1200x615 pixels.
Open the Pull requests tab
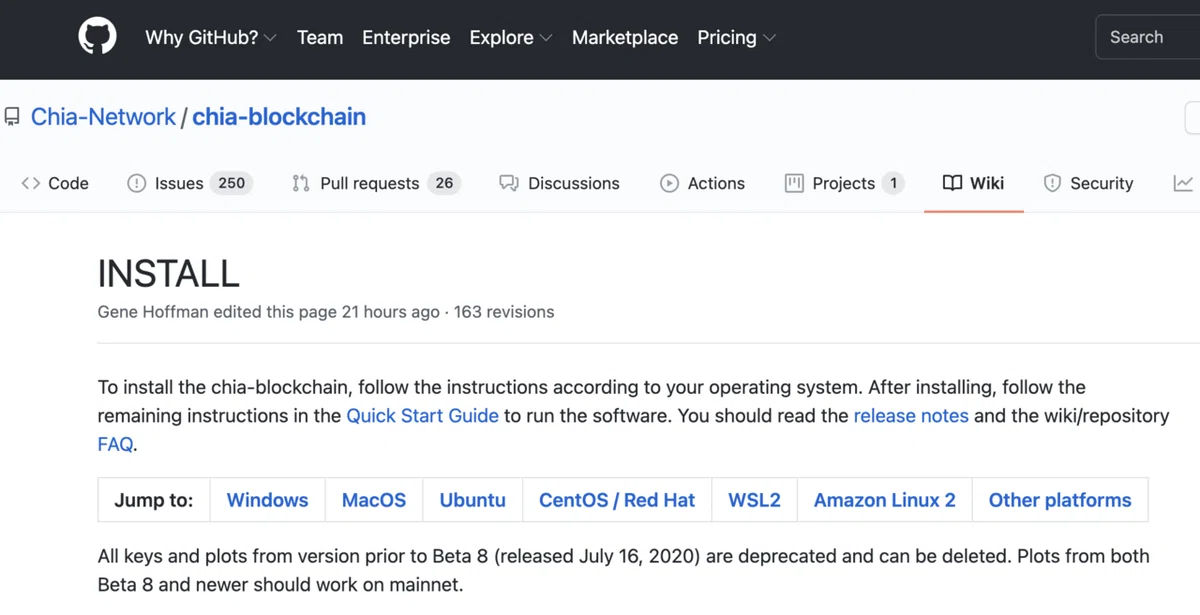pos(375,183)
